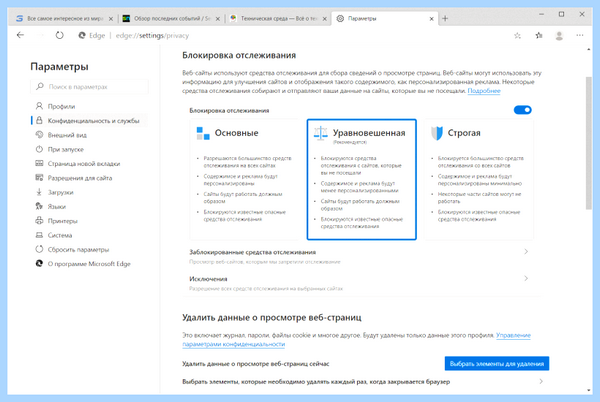Image resolution: width=600 pixels, height=402 pixels.
Task: Open a new tab with plus
Action: (x=445, y=18)
